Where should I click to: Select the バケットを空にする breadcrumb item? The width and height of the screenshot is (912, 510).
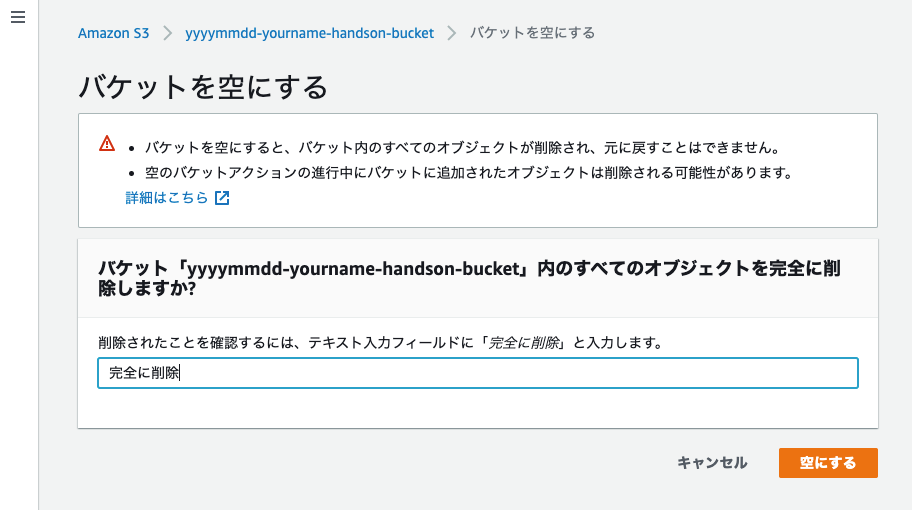pyautogui.click(x=532, y=33)
